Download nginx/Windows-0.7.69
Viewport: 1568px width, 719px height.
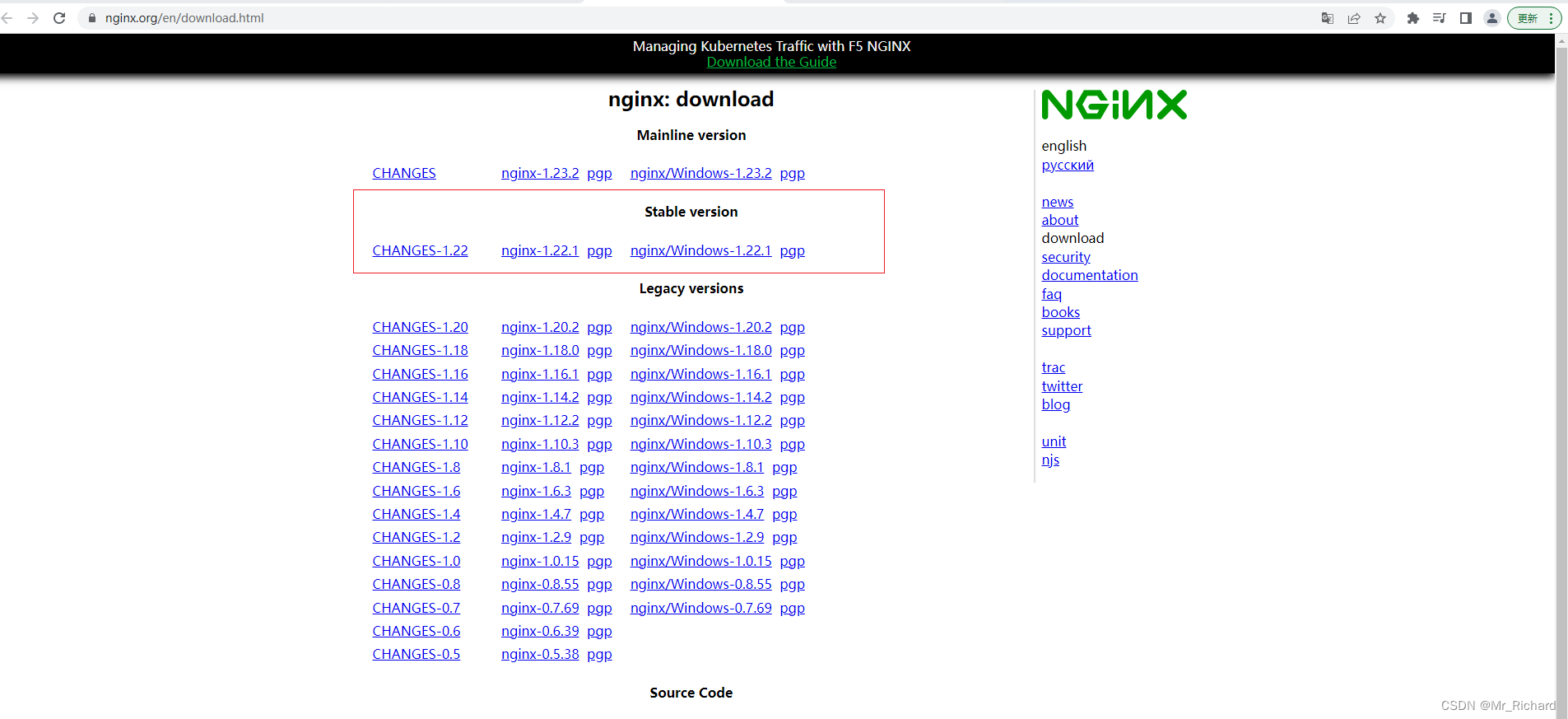point(701,609)
